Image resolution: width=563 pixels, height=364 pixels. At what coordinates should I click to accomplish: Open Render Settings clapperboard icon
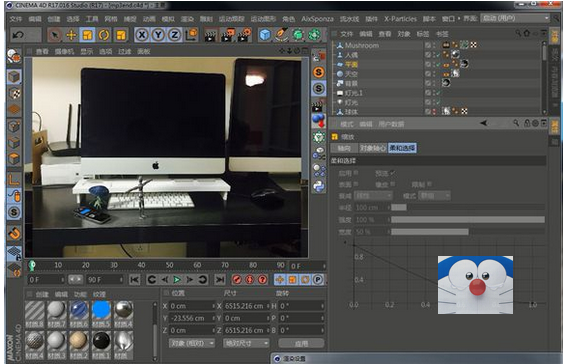click(244, 35)
